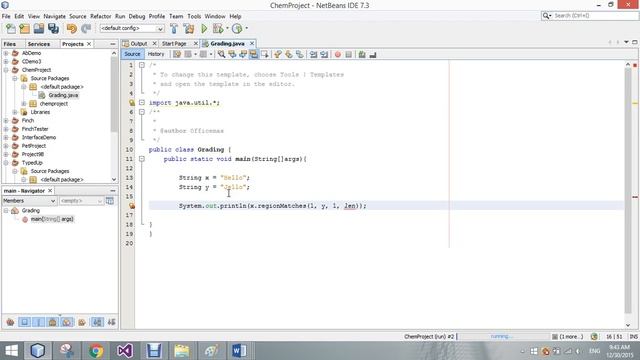Toggle Highlight Search in editor toolbar
640x360 pixels.
click(x=253, y=54)
